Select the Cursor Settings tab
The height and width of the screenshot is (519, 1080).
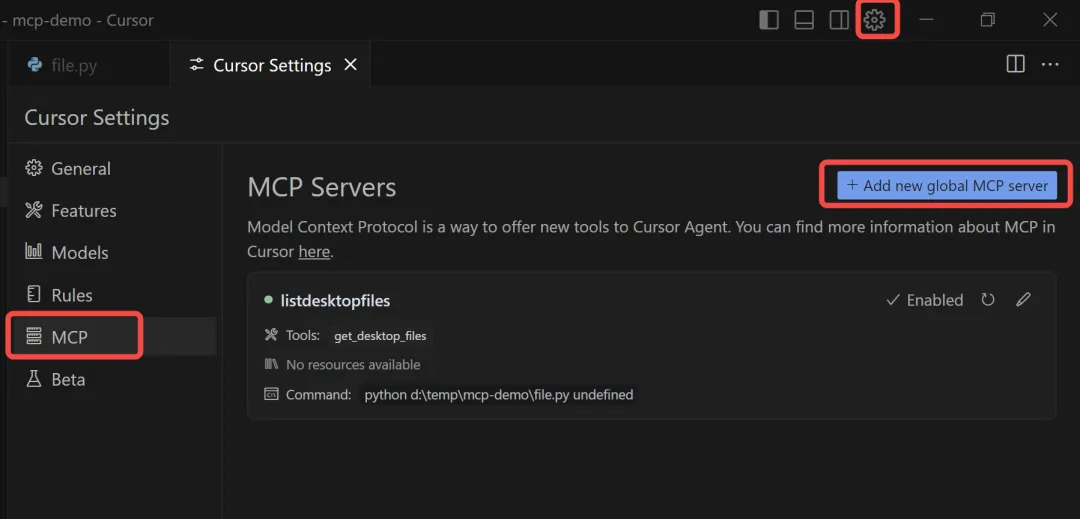coord(270,65)
